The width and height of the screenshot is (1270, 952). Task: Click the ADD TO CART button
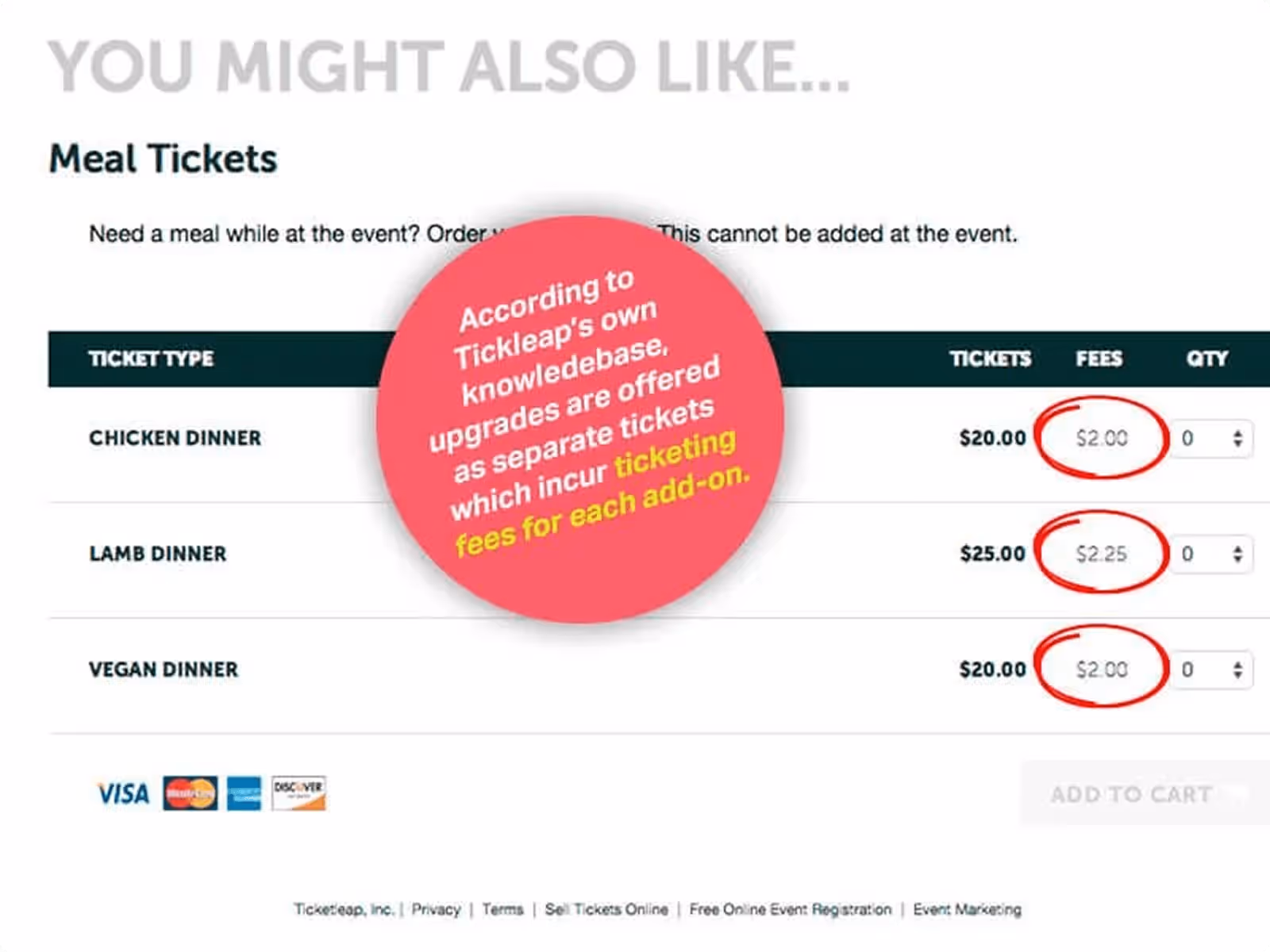tap(1130, 794)
